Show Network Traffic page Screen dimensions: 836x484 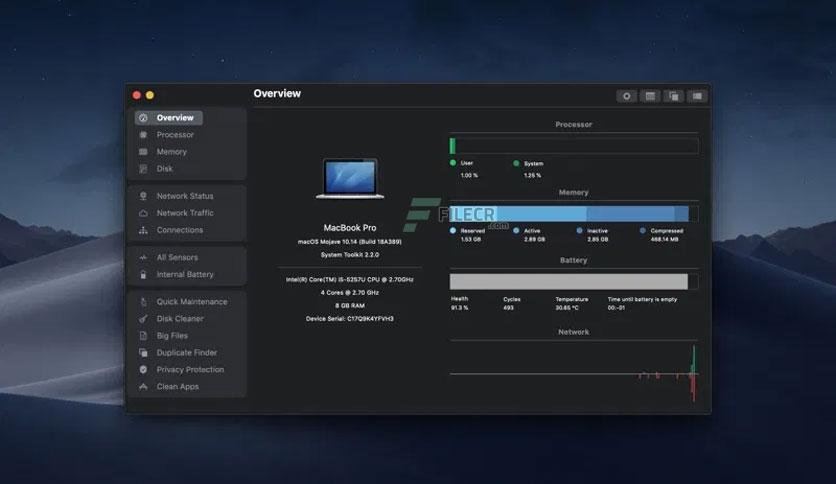click(x=184, y=213)
